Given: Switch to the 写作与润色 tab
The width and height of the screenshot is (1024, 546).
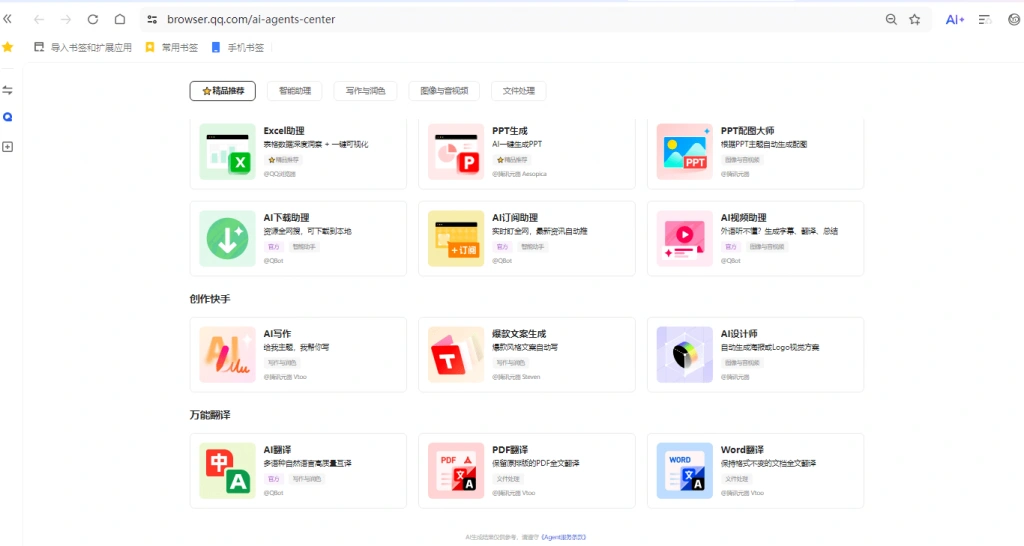Looking at the screenshot, I should tap(365, 91).
